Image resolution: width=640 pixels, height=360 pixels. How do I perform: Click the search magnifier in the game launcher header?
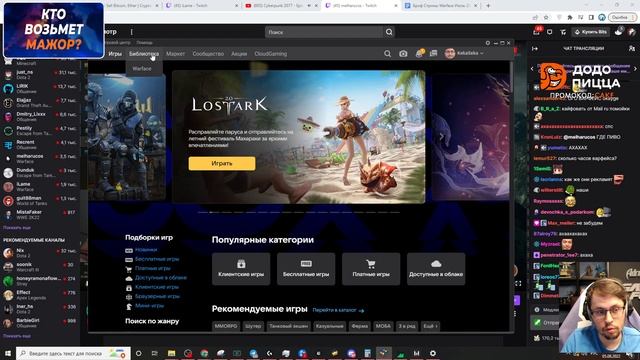pyautogui.click(x=387, y=53)
